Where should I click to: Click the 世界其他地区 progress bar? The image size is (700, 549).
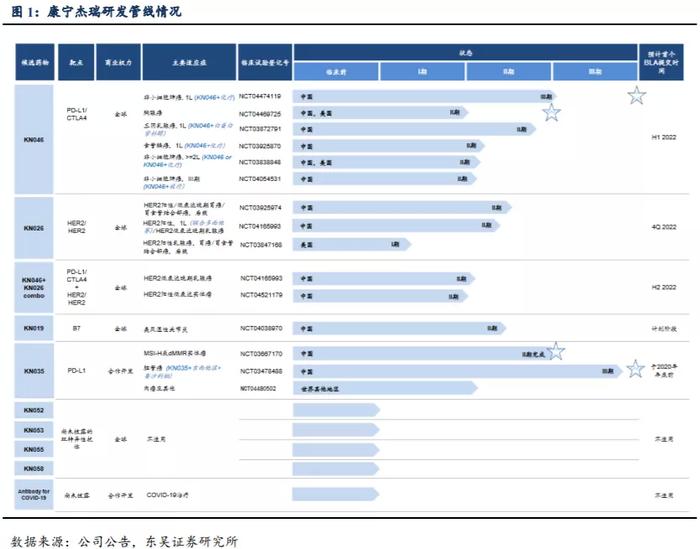(x=385, y=388)
